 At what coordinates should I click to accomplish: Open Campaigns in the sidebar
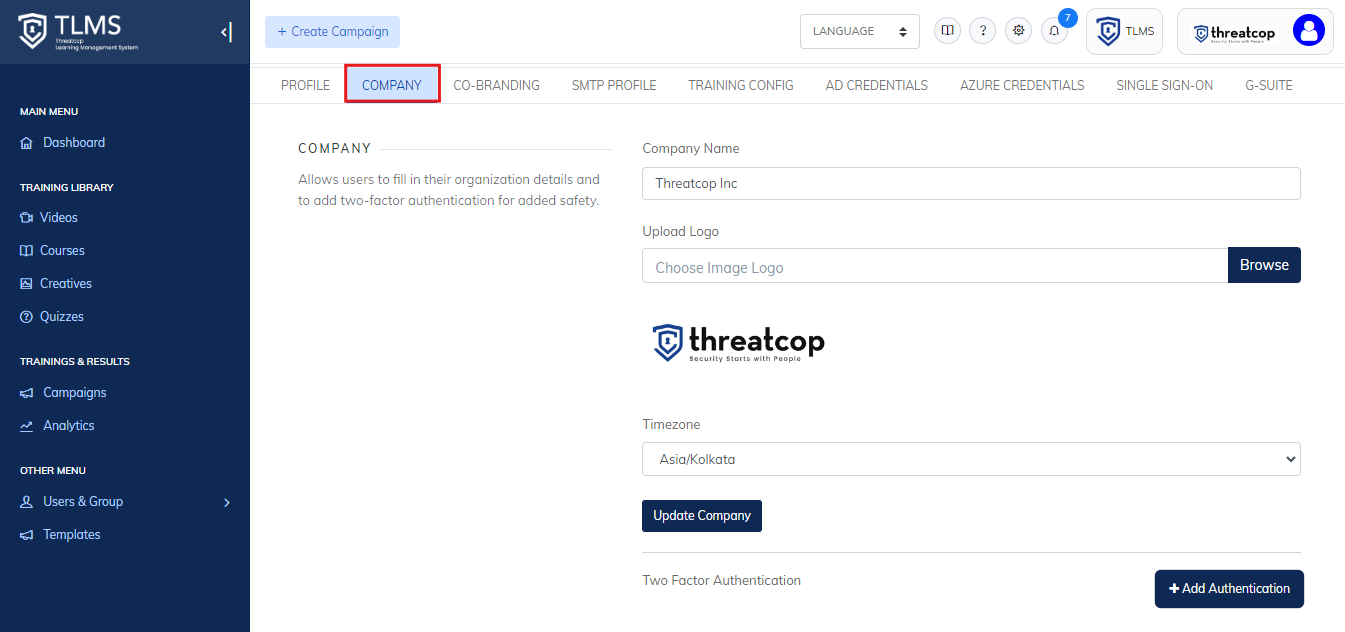point(75,393)
